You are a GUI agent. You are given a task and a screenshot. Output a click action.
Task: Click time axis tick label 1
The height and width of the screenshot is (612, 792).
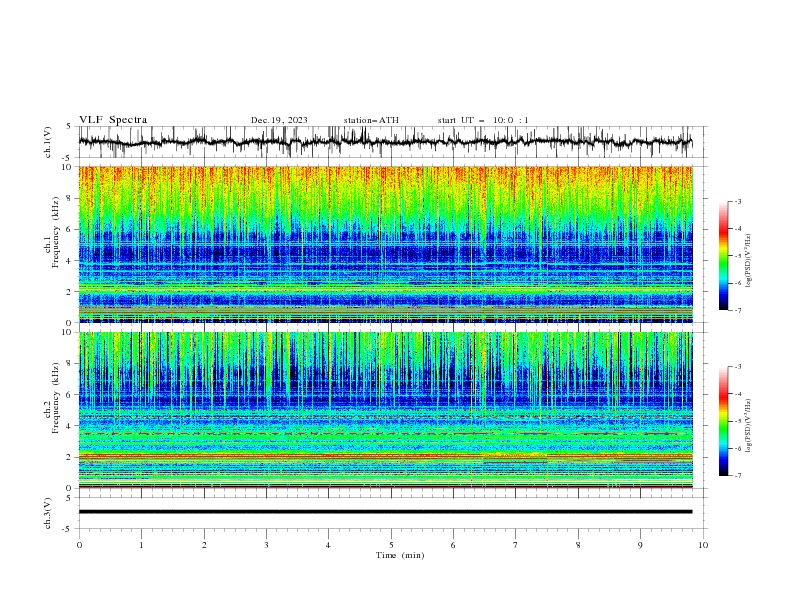pos(141,545)
